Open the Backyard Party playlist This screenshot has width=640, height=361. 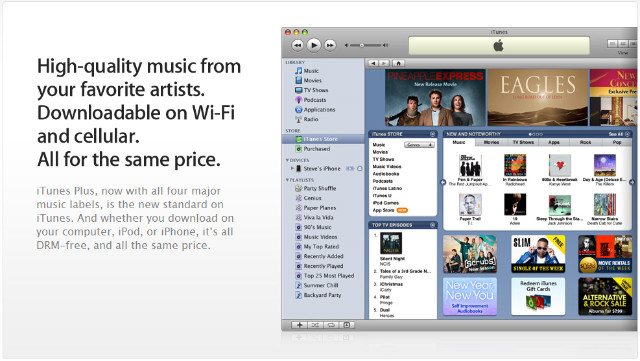(x=323, y=295)
